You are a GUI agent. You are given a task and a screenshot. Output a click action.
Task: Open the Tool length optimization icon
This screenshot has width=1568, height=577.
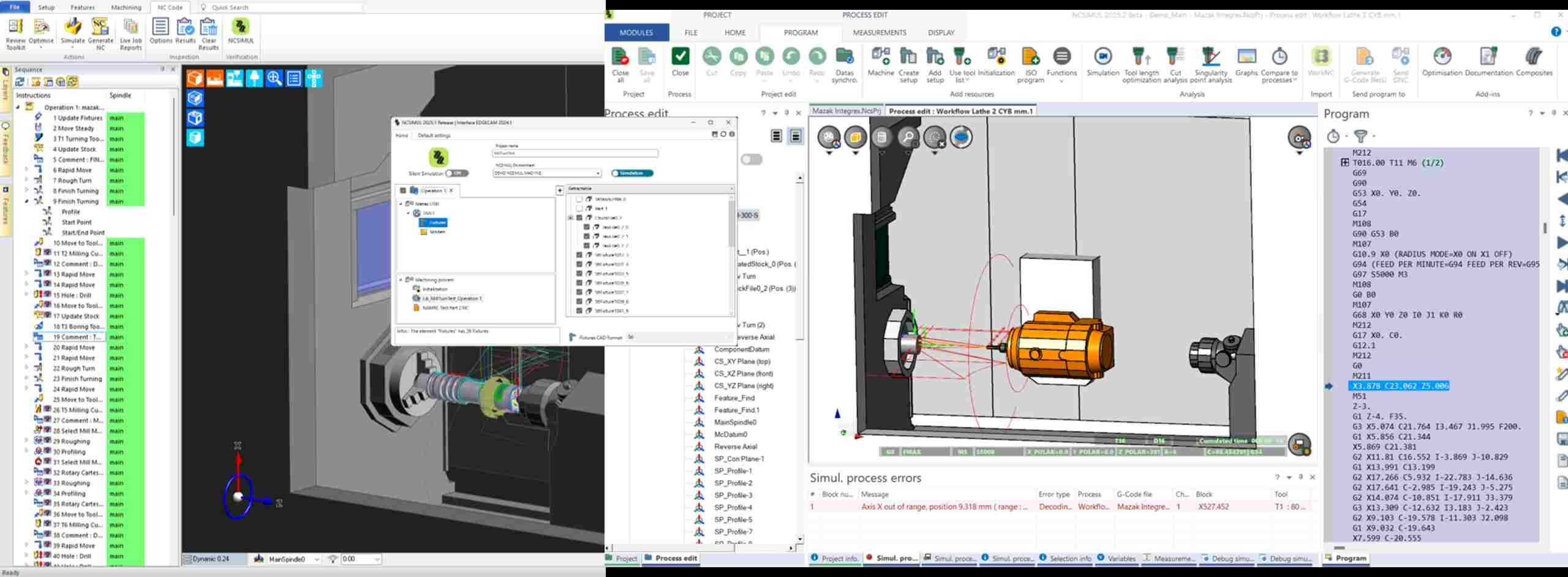1141,64
